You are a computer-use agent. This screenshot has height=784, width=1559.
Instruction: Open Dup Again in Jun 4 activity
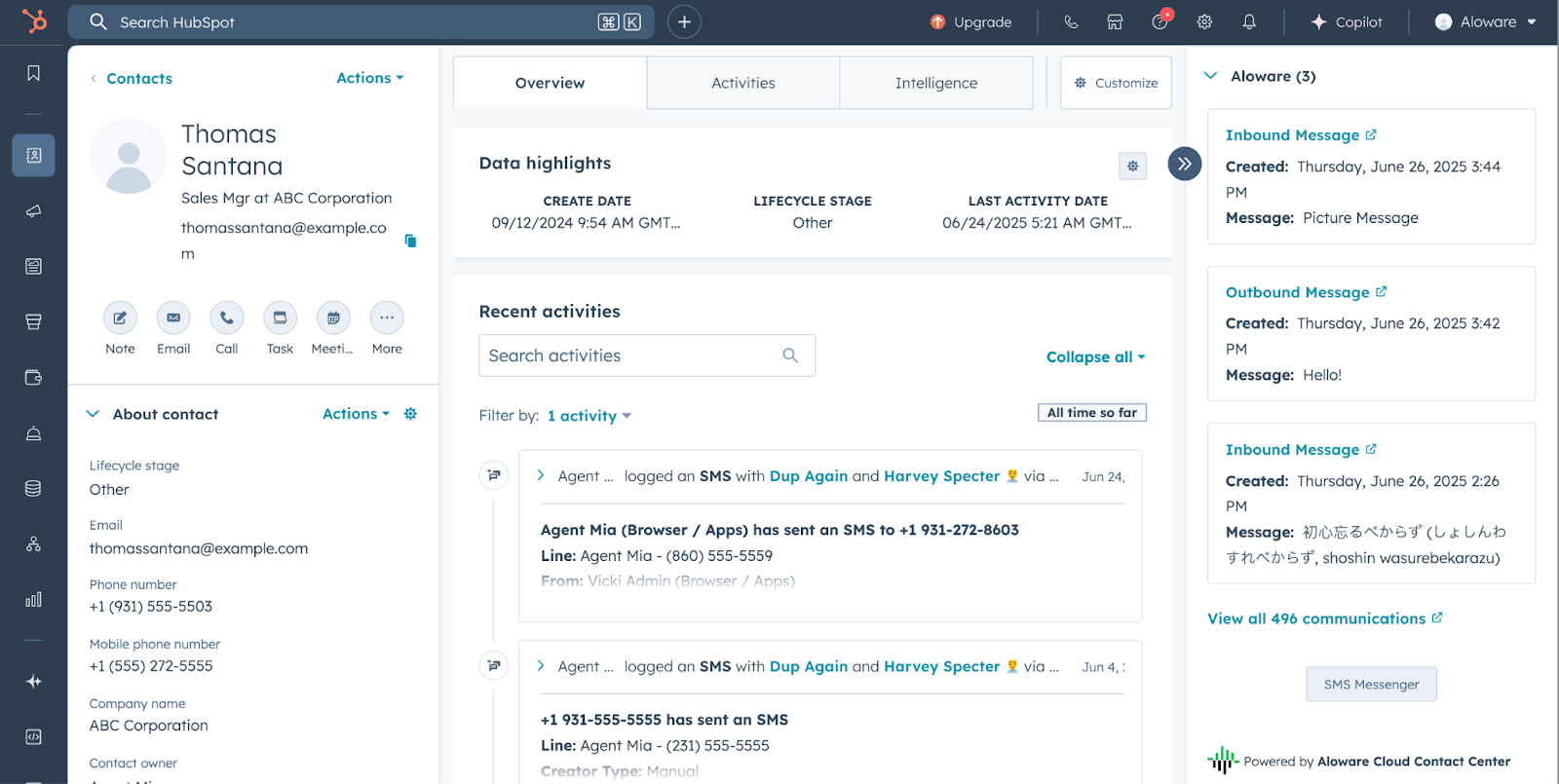809,666
